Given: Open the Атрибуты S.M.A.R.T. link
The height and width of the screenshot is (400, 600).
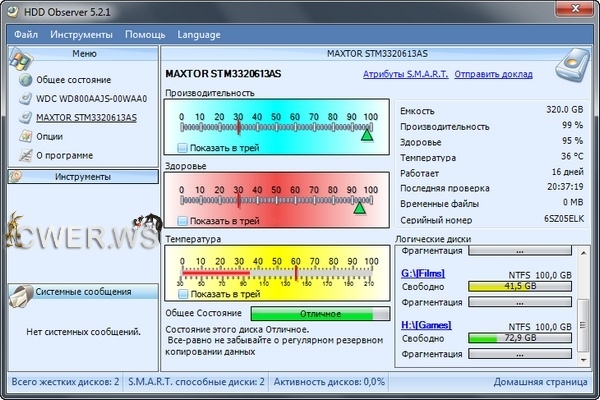Looking at the screenshot, I should (x=405, y=74).
